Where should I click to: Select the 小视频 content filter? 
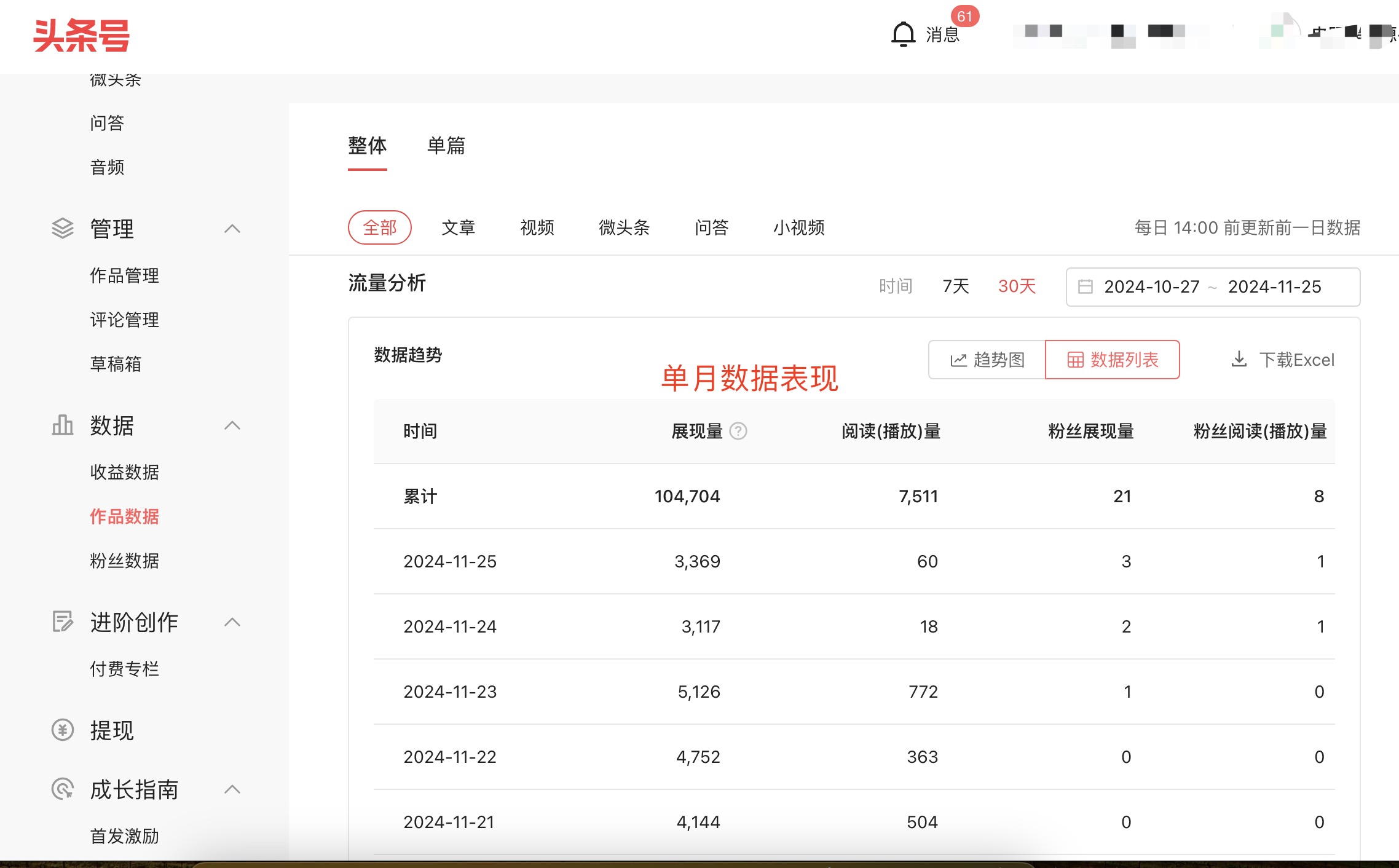(799, 227)
